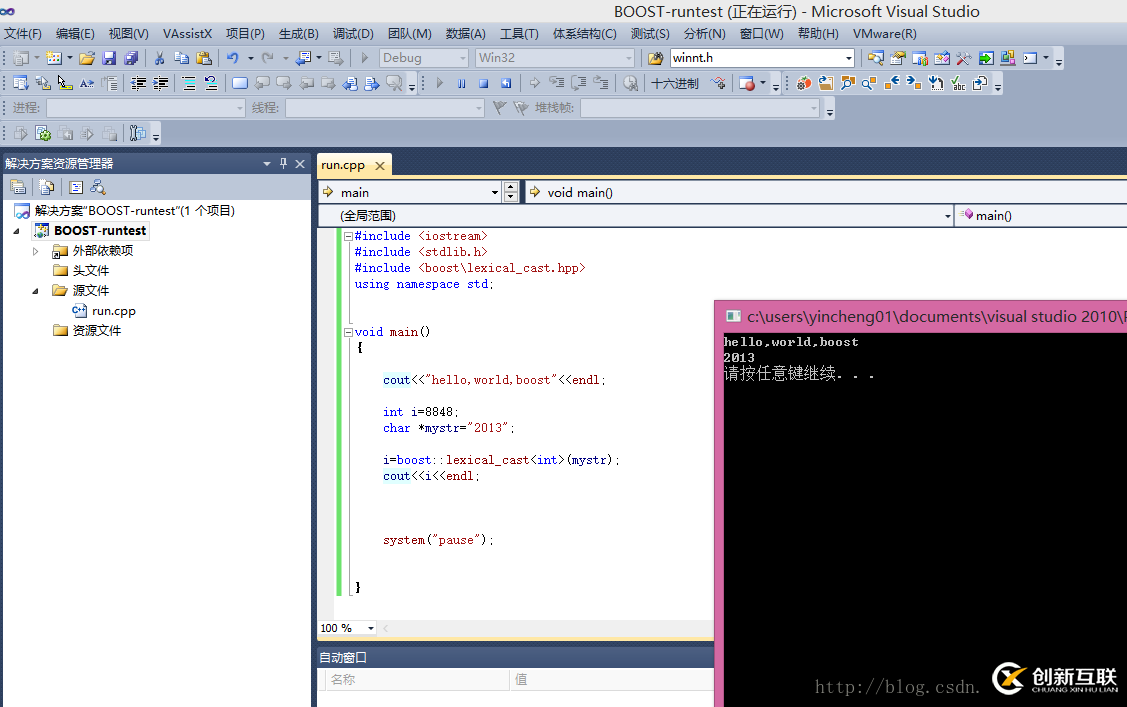Image resolution: width=1127 pixels, height=707 pixels.
Task: Expand the 外部依赖项 tree node
Action: (x=36, y=251)
